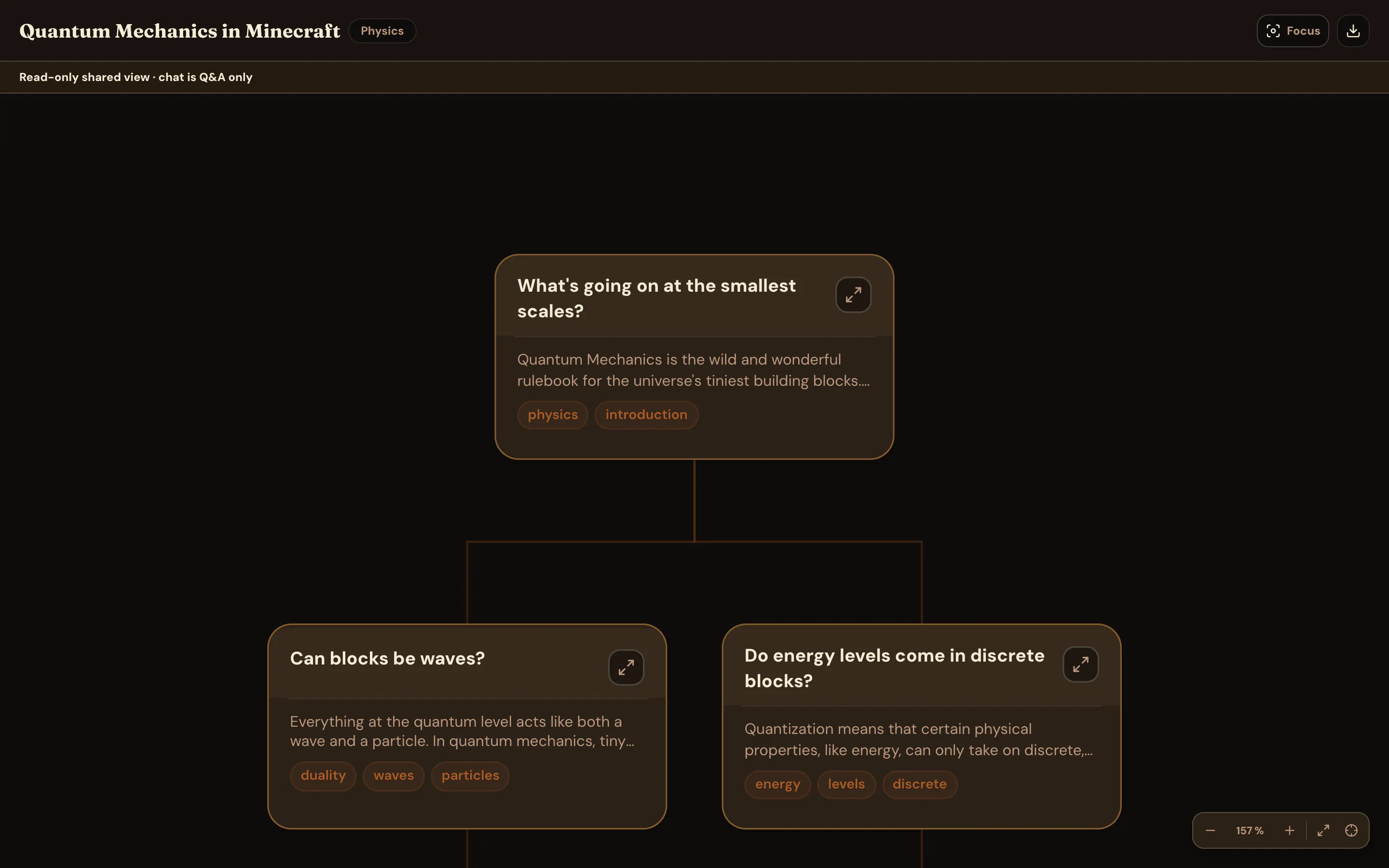
Task: Select the 'levels' tag
Action: coord(846,785)
